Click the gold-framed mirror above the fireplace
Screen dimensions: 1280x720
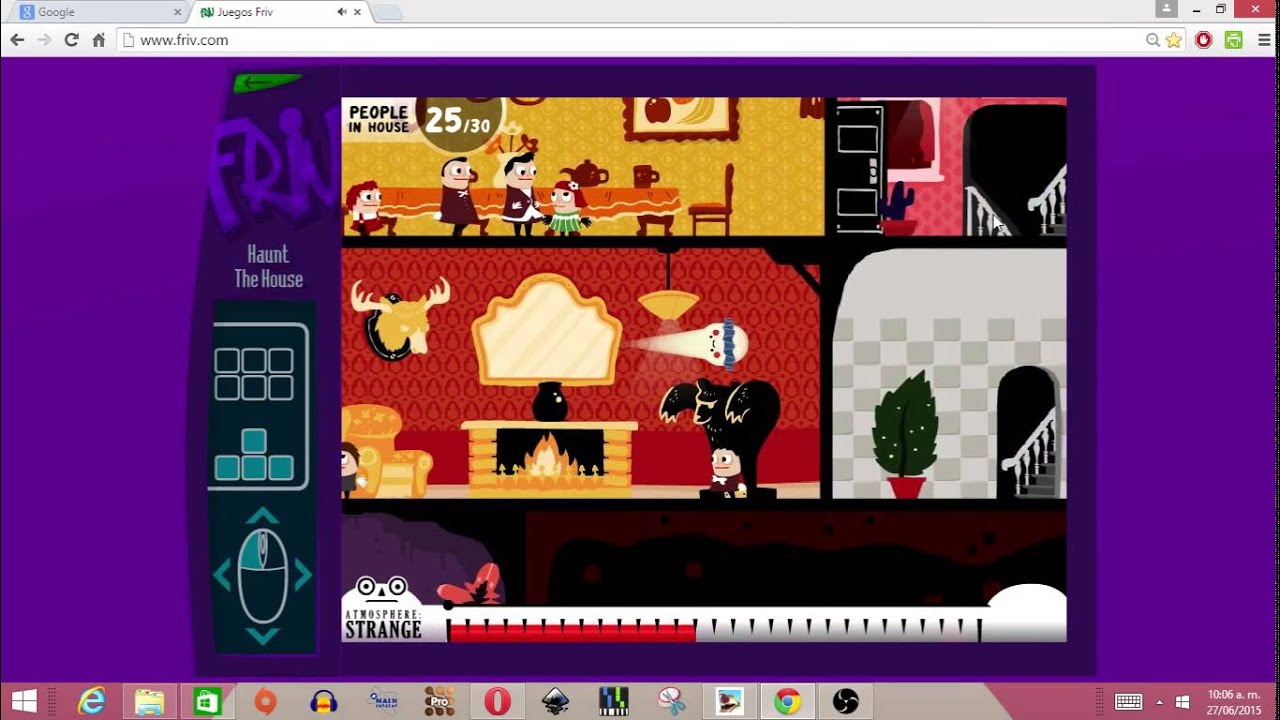click(547, 330)
